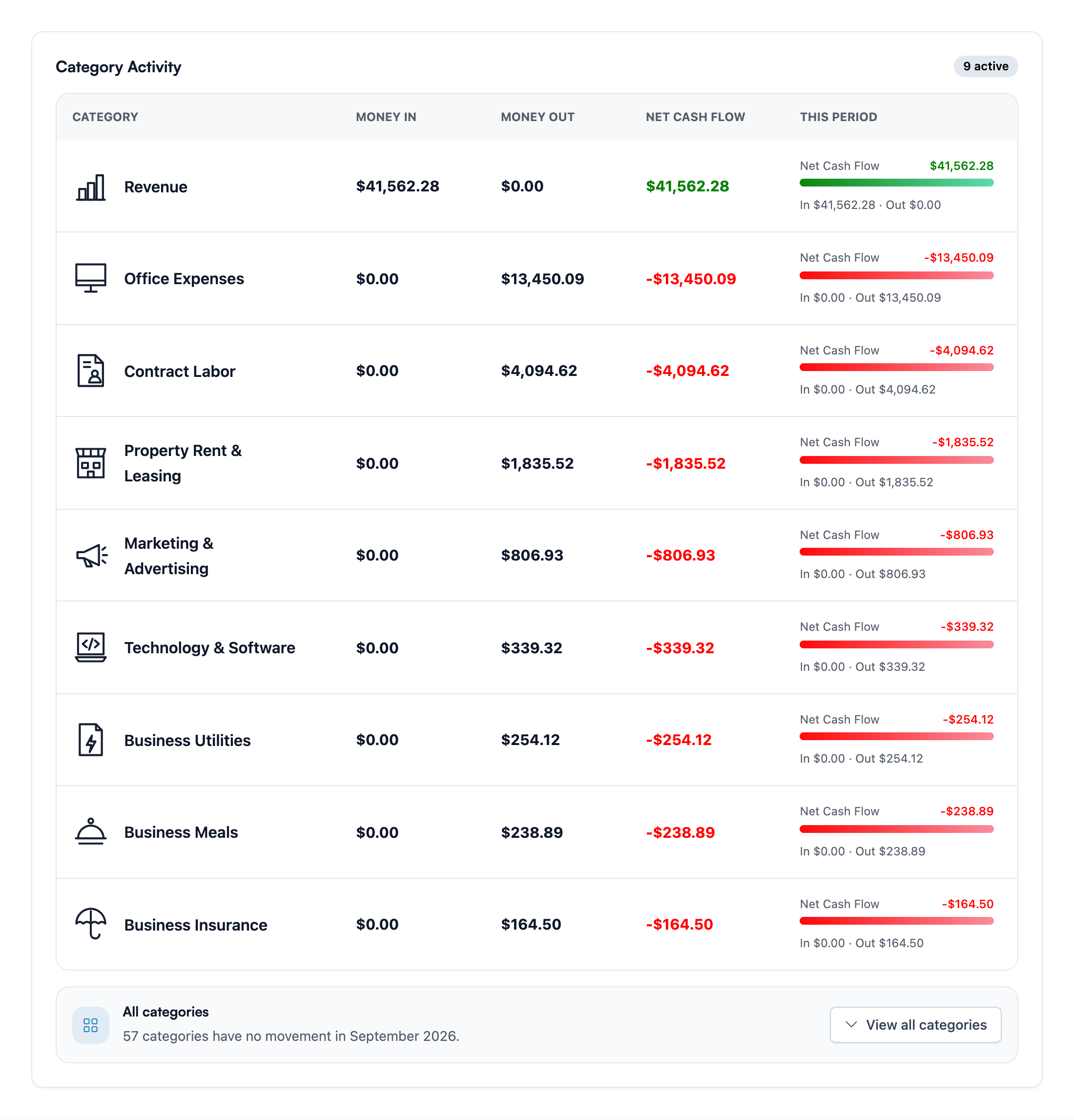The image size is (1074, 1120).
Task: Click the Revenue bar chart icon
Action: click(x=91, y=187)
